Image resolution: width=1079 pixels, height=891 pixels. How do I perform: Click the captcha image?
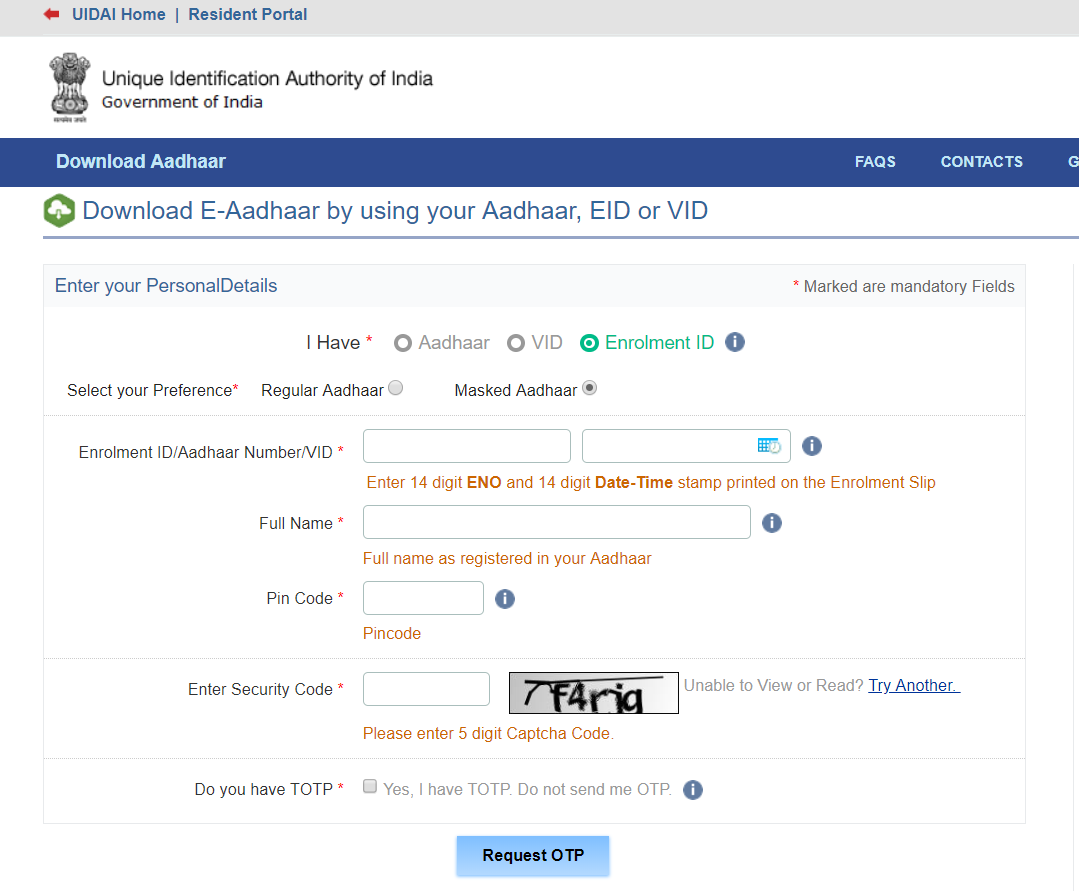[x=593, y=693]
